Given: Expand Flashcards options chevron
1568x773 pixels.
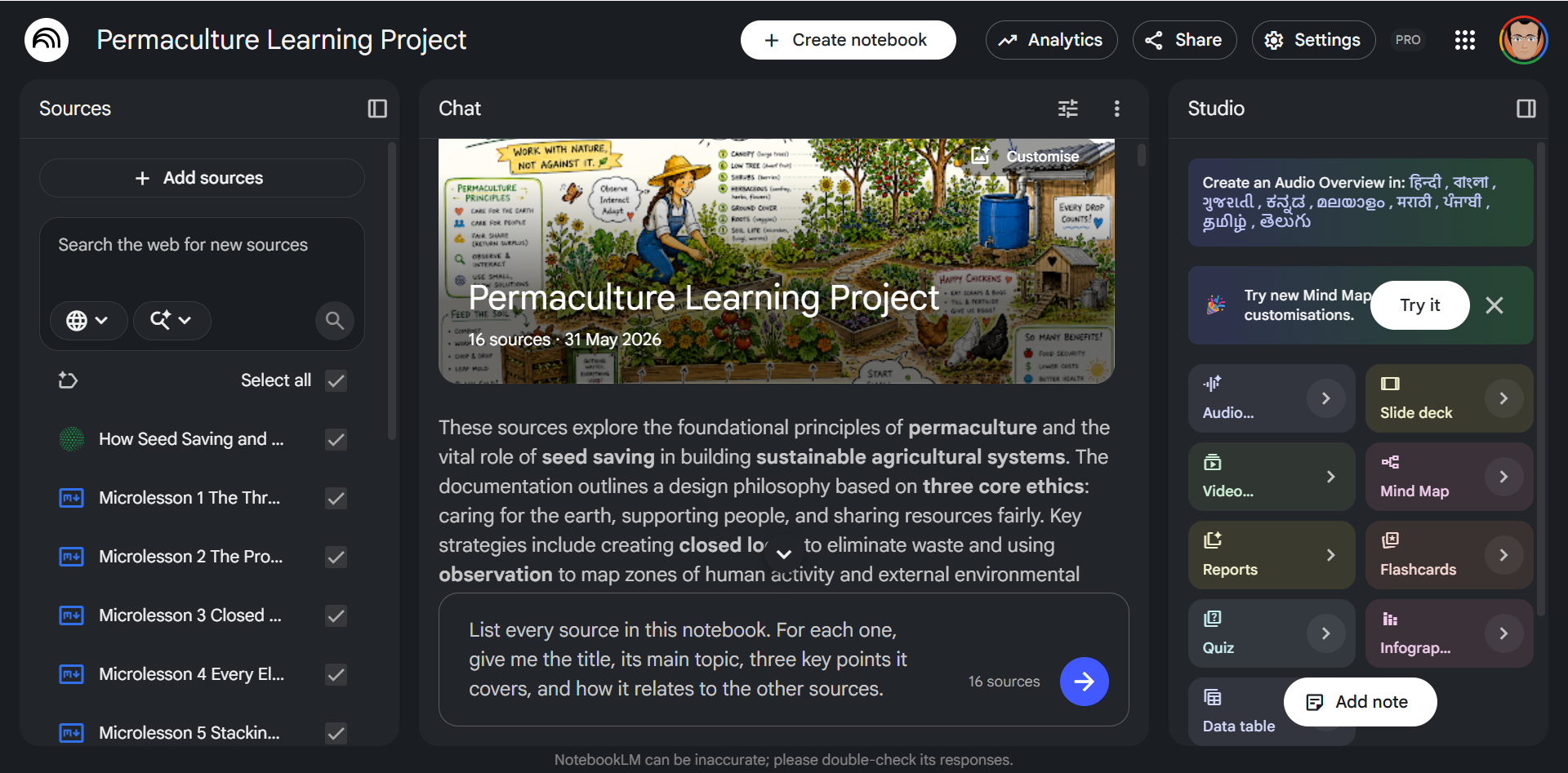Looking at the screenshot, I should [x=1503, y=555].
